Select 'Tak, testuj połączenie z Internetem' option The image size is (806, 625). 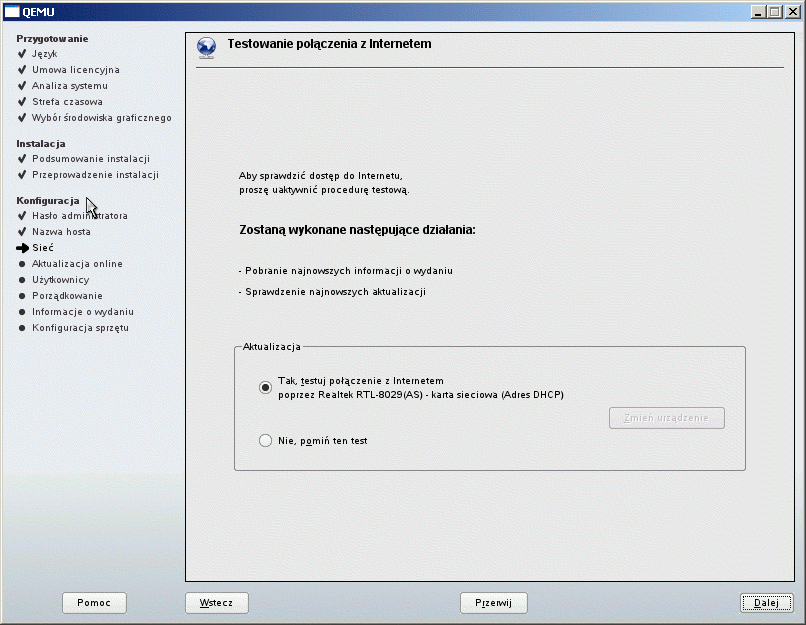click(265, 387)
